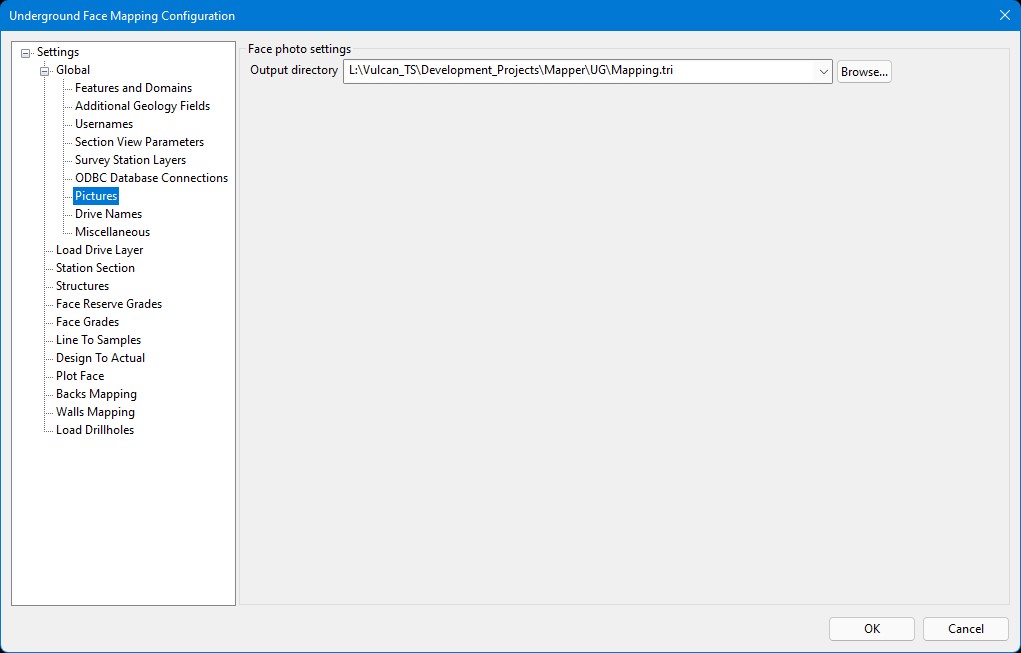
Task: Select Plot Face tree item
Action: pyautogui.click(x=80, y=376)
